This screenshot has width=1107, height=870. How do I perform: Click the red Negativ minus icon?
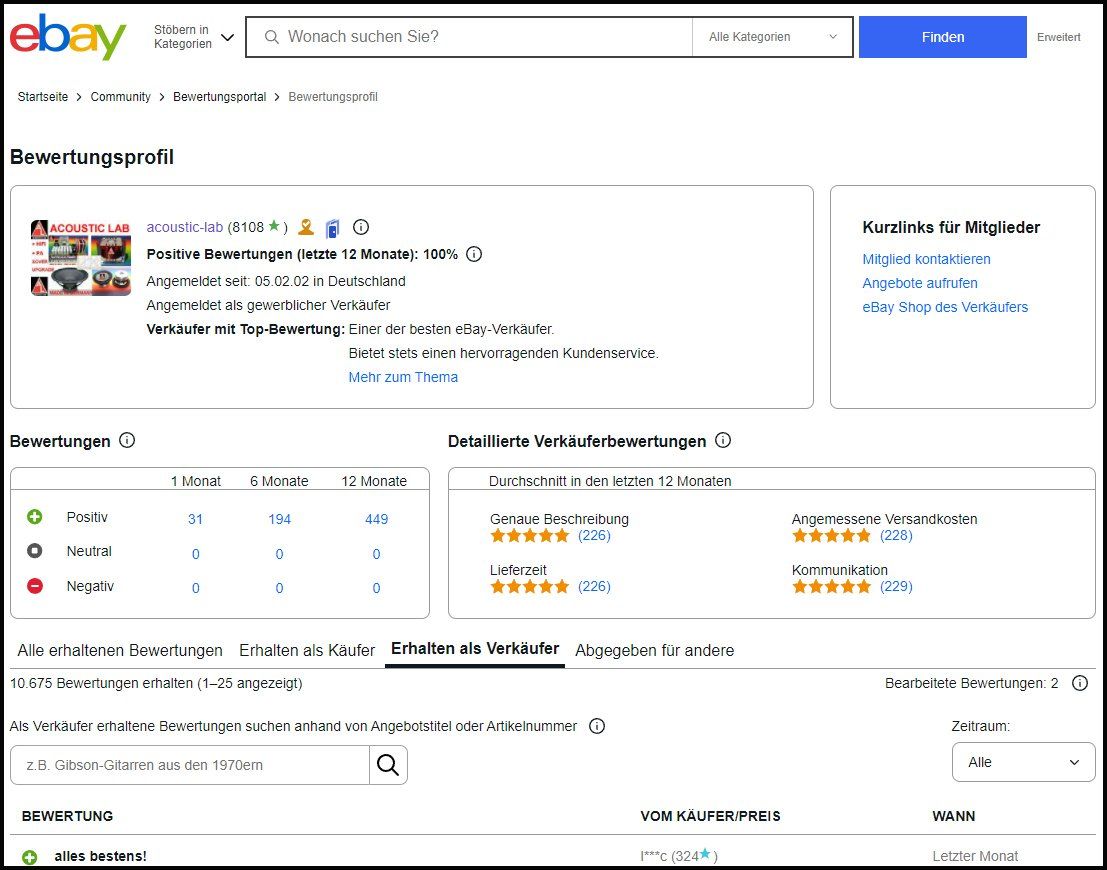click(x=35, y=585)
